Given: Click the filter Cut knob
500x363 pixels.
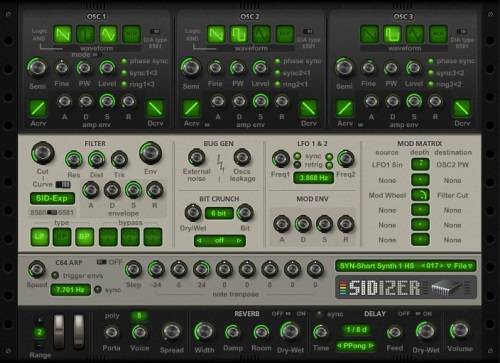Looking at the screenshot, I should coord(43,153).
